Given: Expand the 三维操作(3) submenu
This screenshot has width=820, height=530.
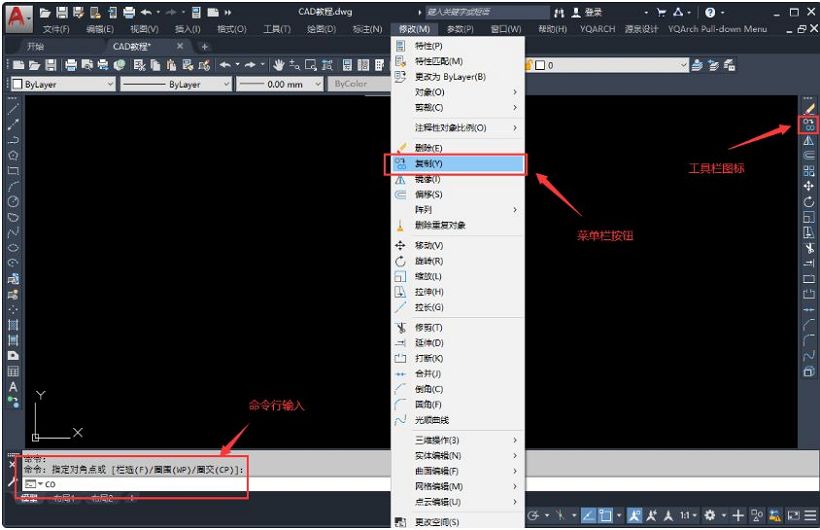Looking at the screenshot, I should (458, 440).
